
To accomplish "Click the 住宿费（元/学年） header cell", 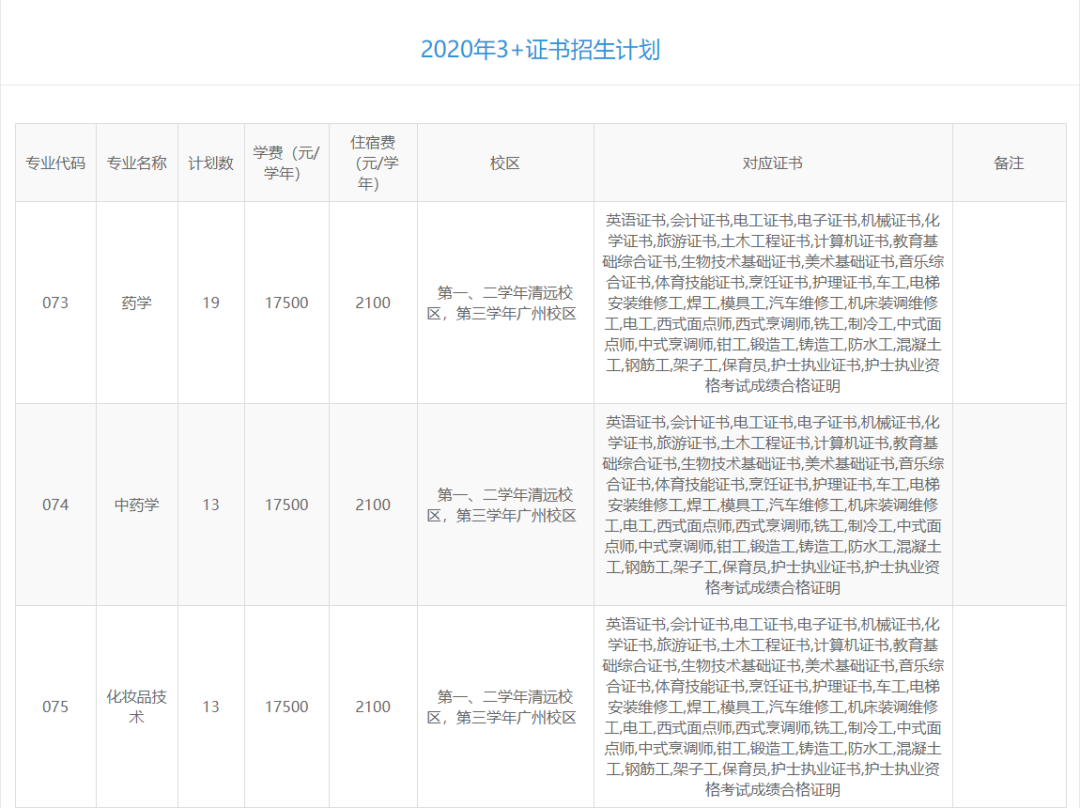I will (x=373, y=162).
